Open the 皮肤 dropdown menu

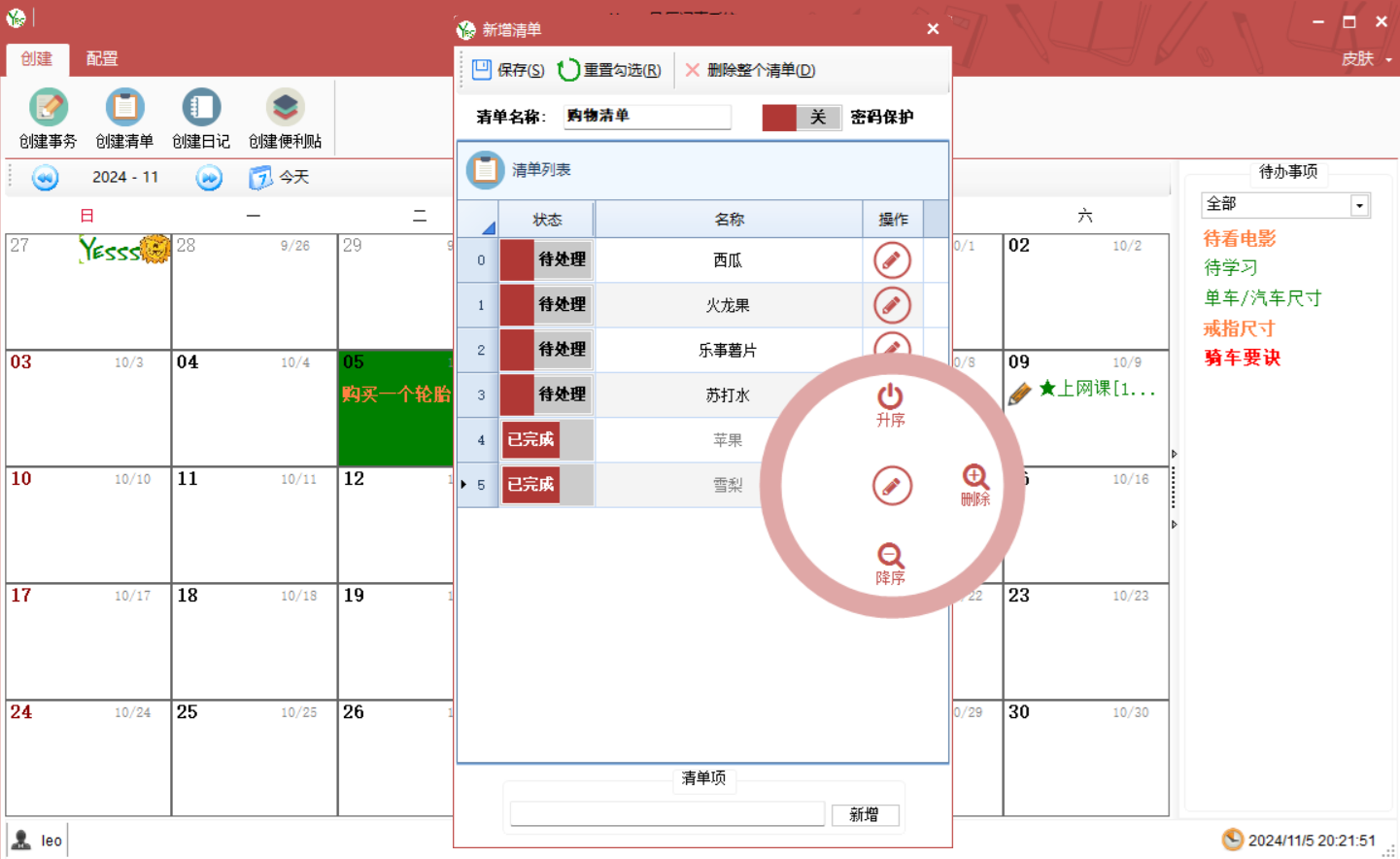pos(1366,59)
